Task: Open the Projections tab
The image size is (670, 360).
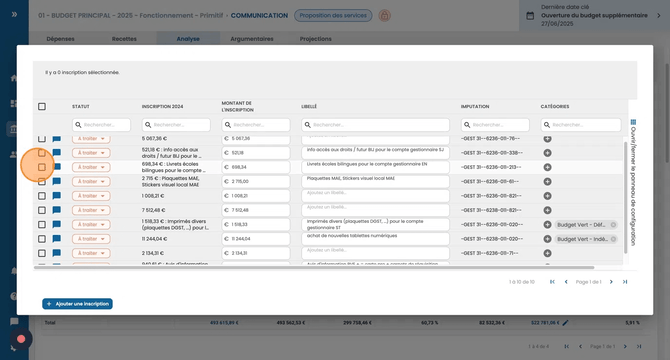Action: click(x=315, y=39)
